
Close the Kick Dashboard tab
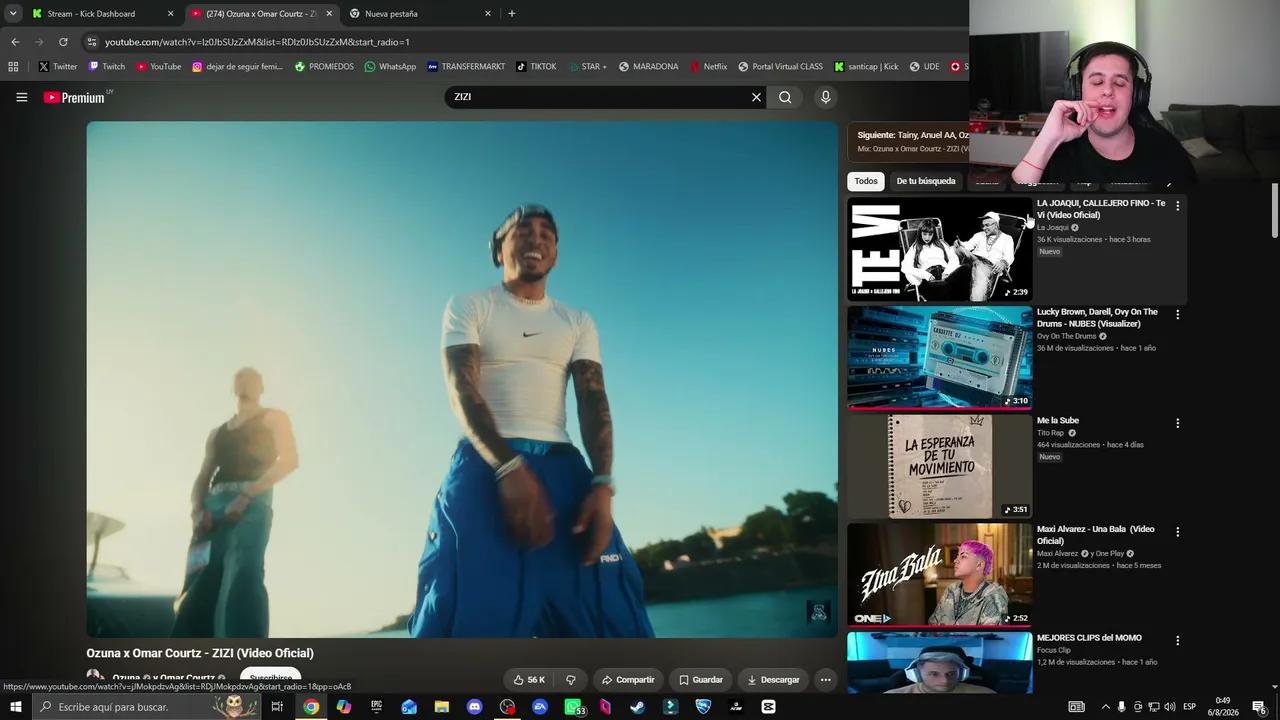[x=170, y=14]
